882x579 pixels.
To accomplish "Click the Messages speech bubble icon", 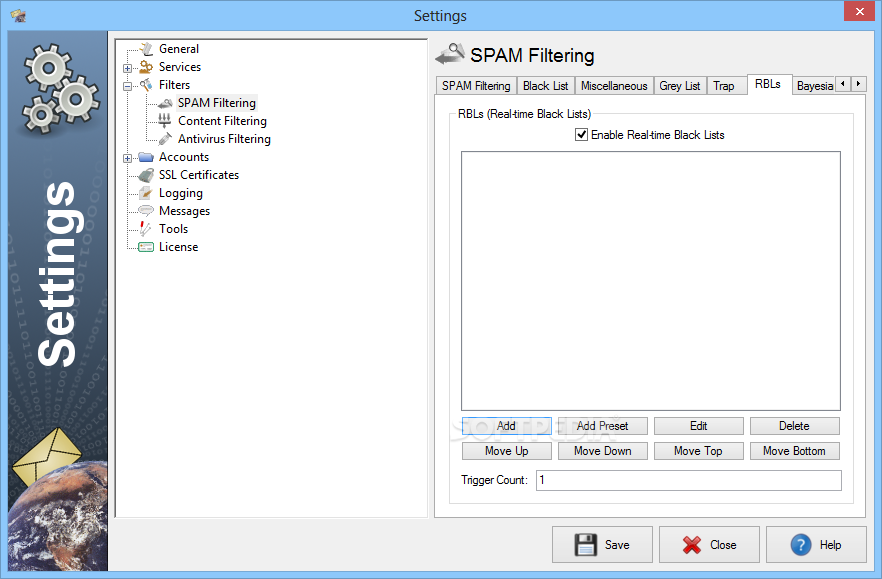I will (x=146, y=211).
